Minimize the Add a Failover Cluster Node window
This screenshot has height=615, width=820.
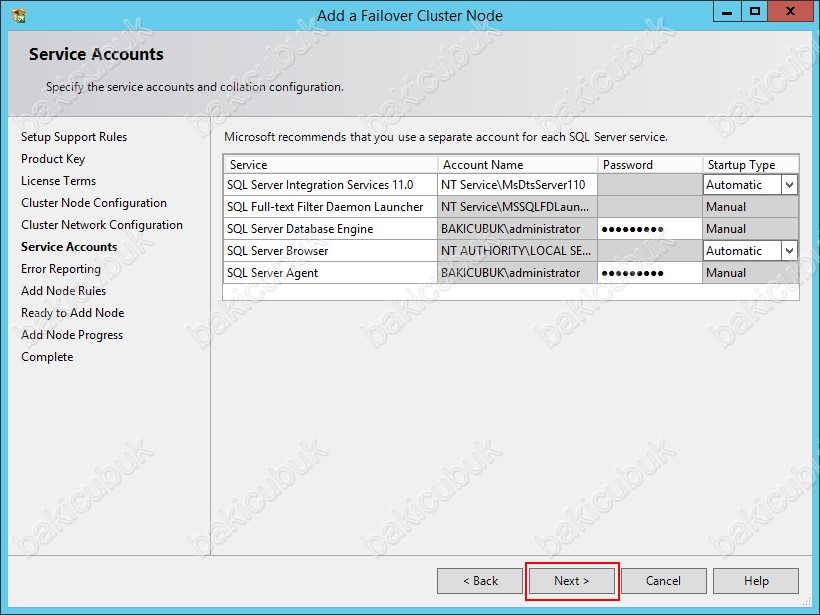pyautogui.click(x=727, y=12)
